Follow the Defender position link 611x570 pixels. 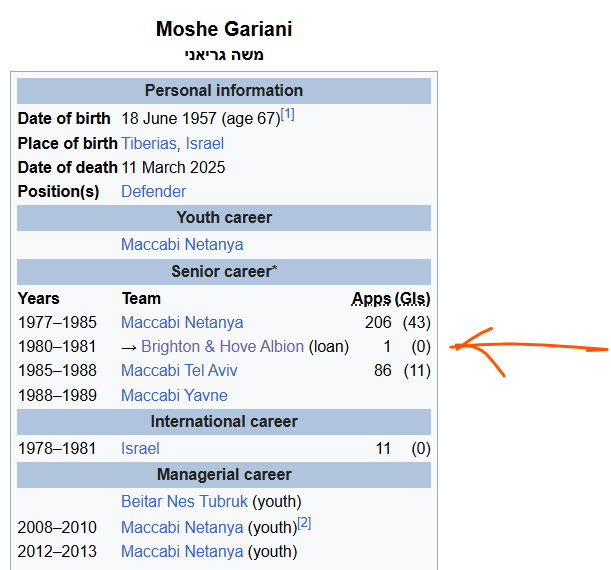click(x=154, y=191)
